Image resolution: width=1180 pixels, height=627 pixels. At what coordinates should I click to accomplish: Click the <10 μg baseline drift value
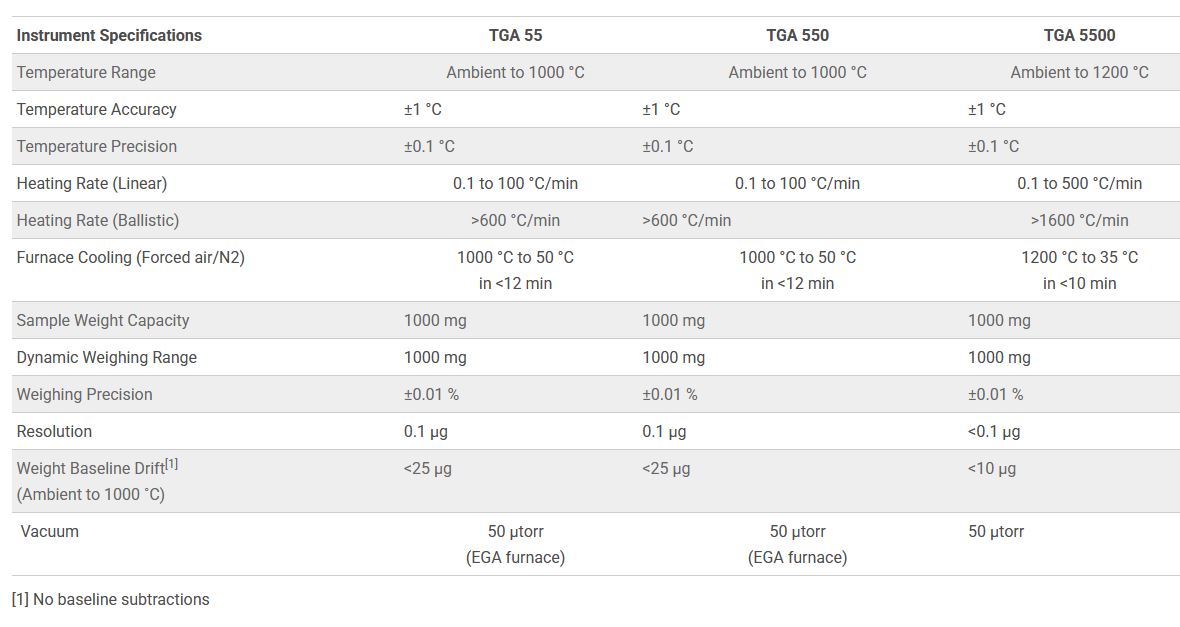pos(992,468)
